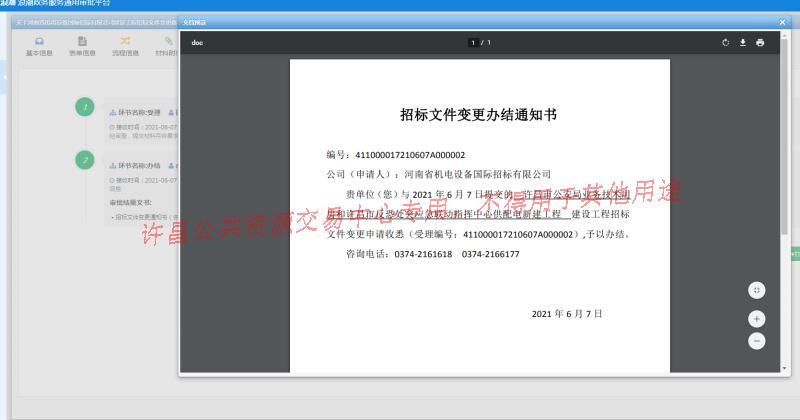Click the 'doc' file title in PDF toolbar
This screenshot has width=800, height=420.
(197, 43)
